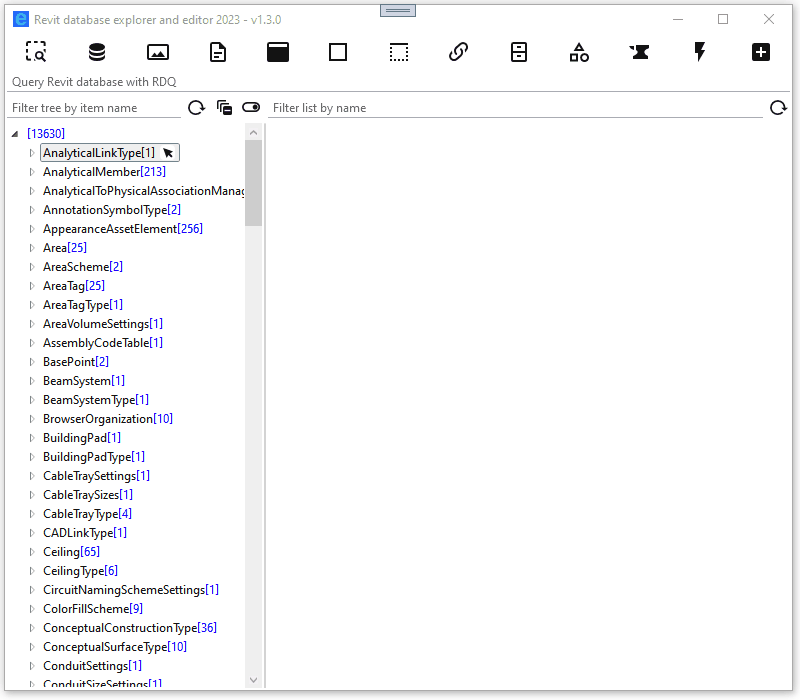The image size is (800, 700).
Task: Select AreaTagType[1] tree item
Action: point(83,305)
